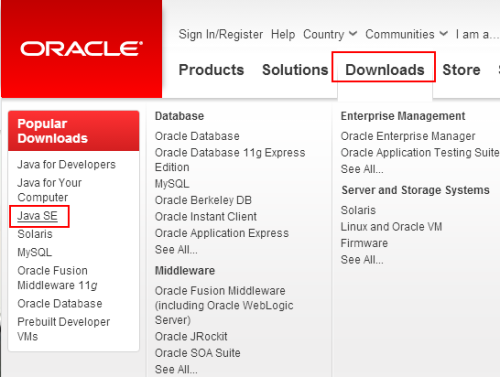Click the Database section heading
Image resolution: width=500 pixels, height=377 pixels.
[179, 116]
